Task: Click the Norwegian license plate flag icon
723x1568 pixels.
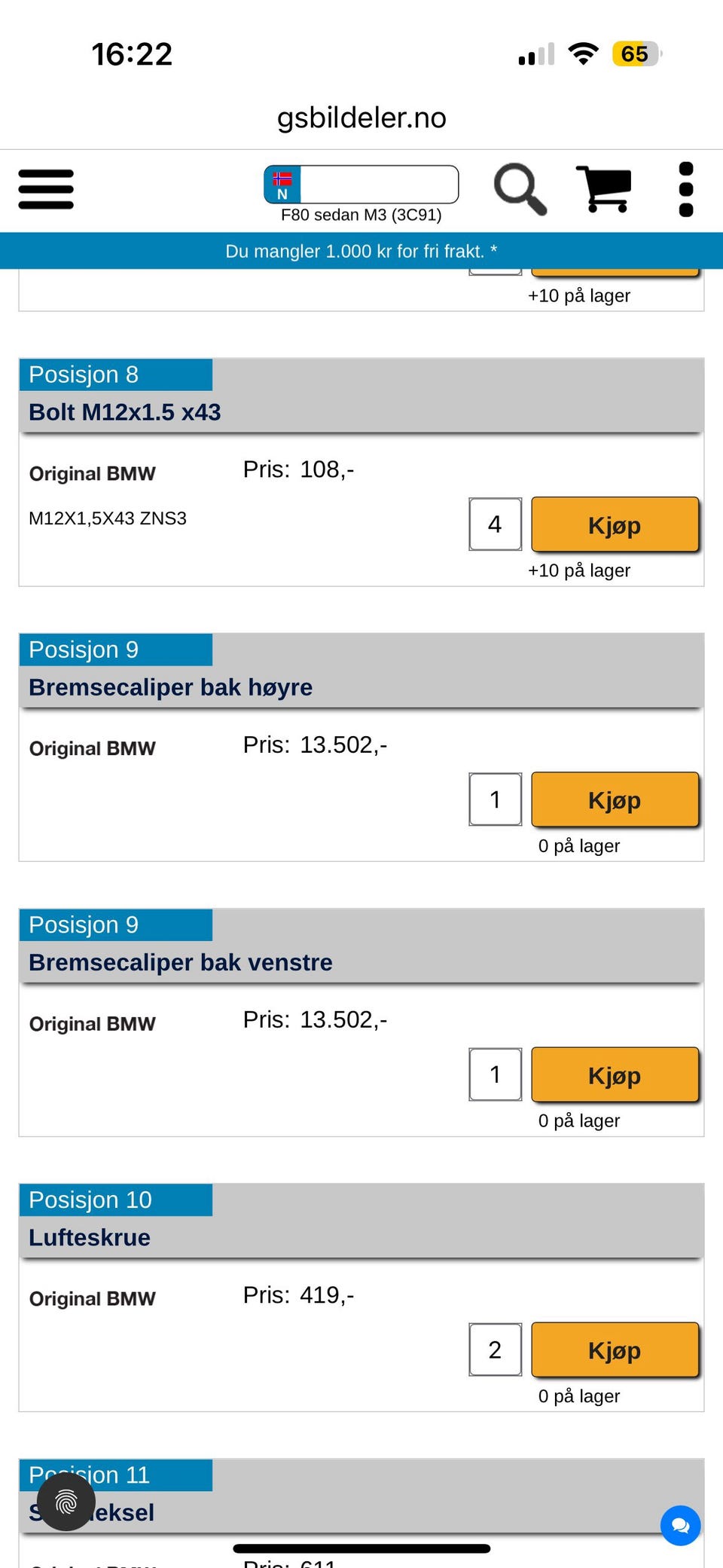Action: 284,183
